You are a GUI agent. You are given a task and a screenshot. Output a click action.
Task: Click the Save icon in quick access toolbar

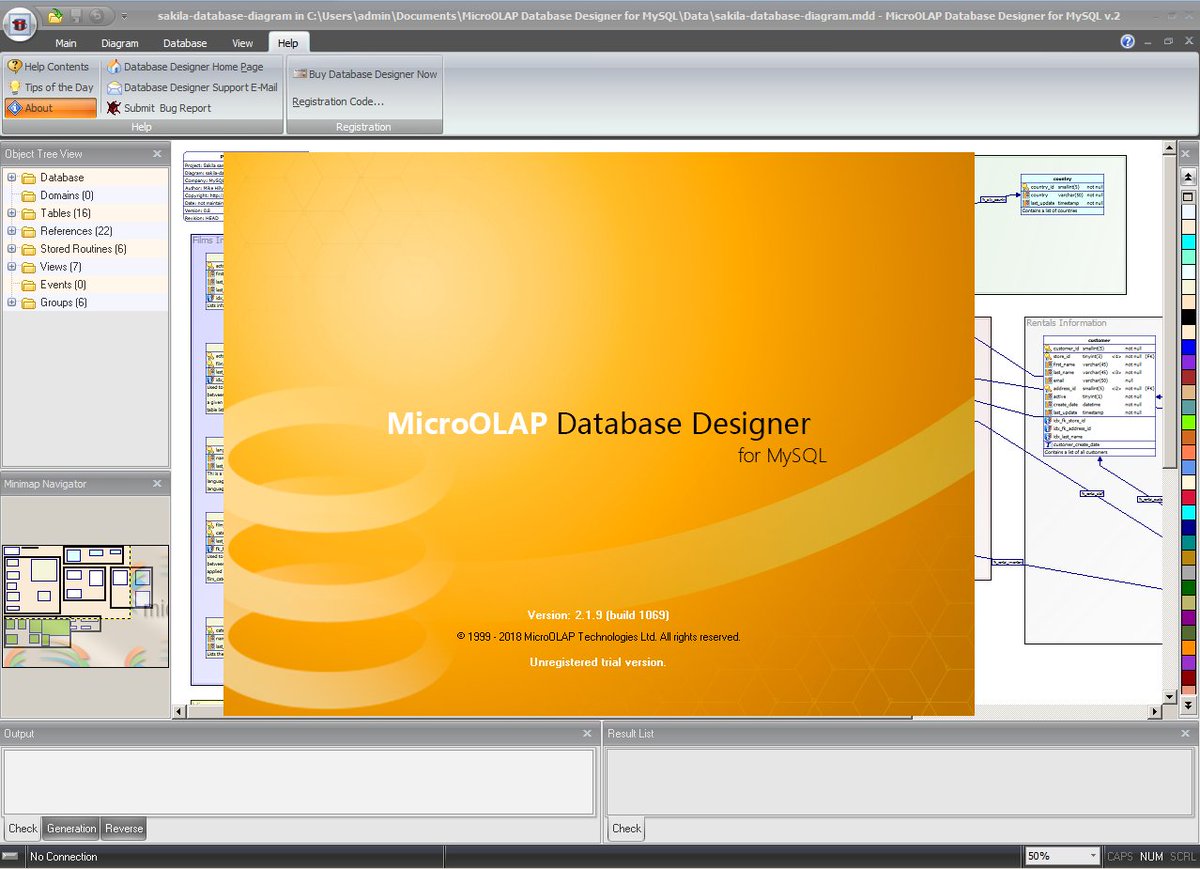click(x=76, y=15)
